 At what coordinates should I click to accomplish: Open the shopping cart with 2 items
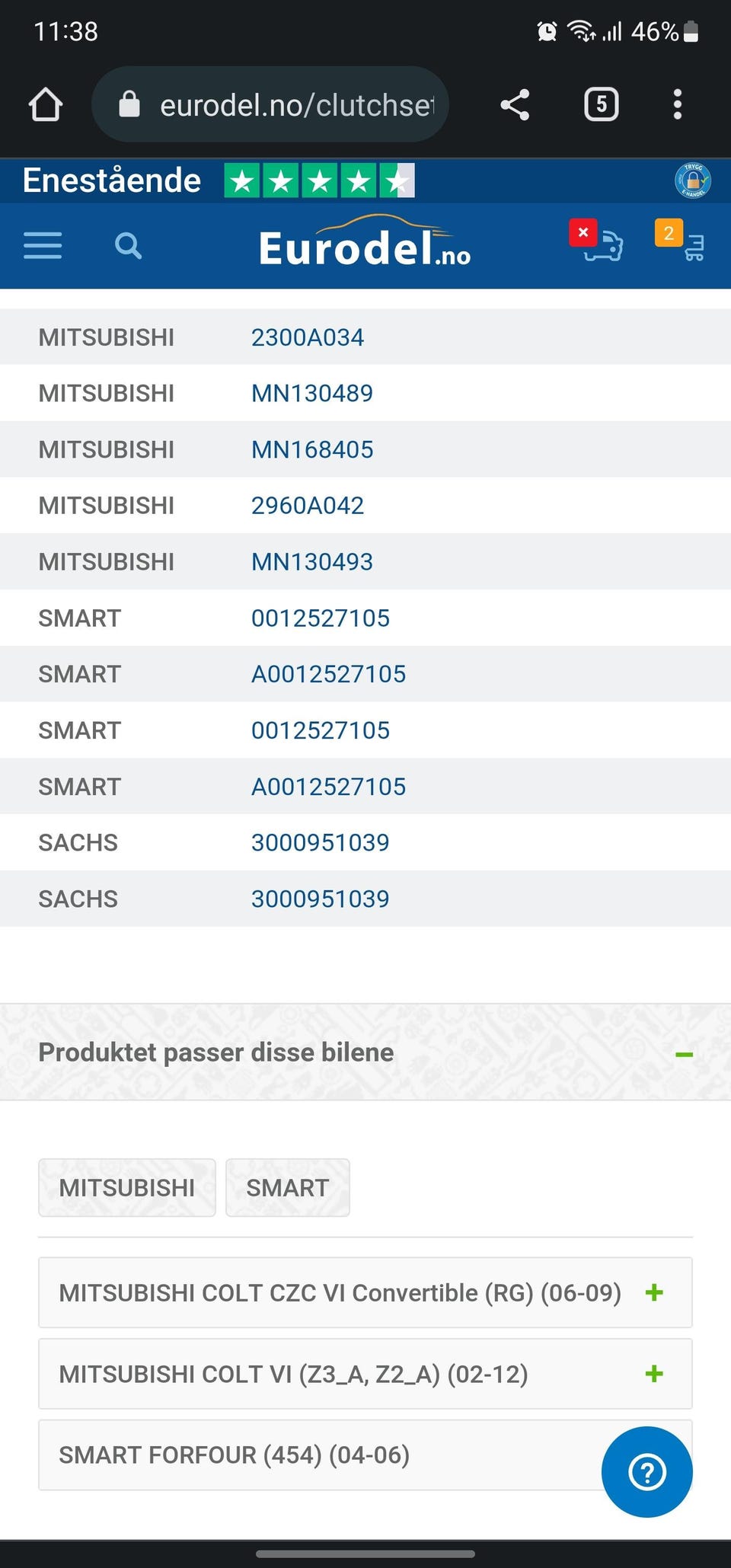[680, 241]
